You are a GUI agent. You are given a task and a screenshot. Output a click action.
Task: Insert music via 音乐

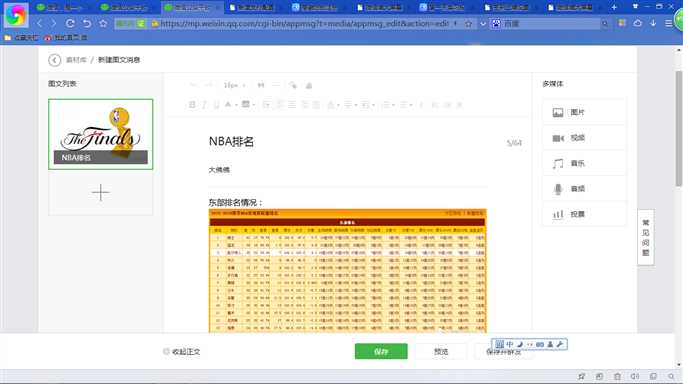coord(584,163)
